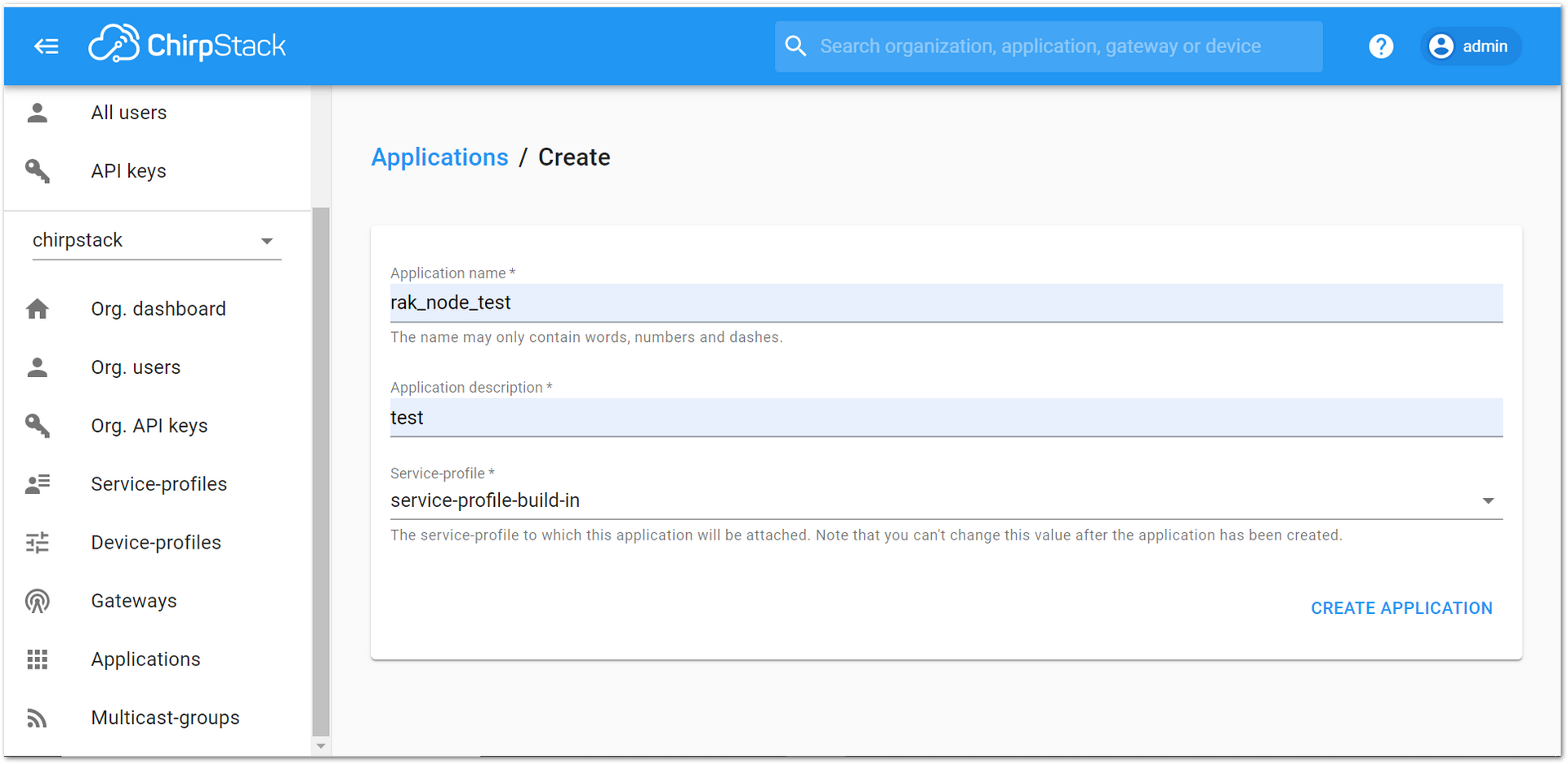The width and height of the screenshot is (1568, 764).
Task: Select the service-profile-build-in combo box
Action: 947,500
